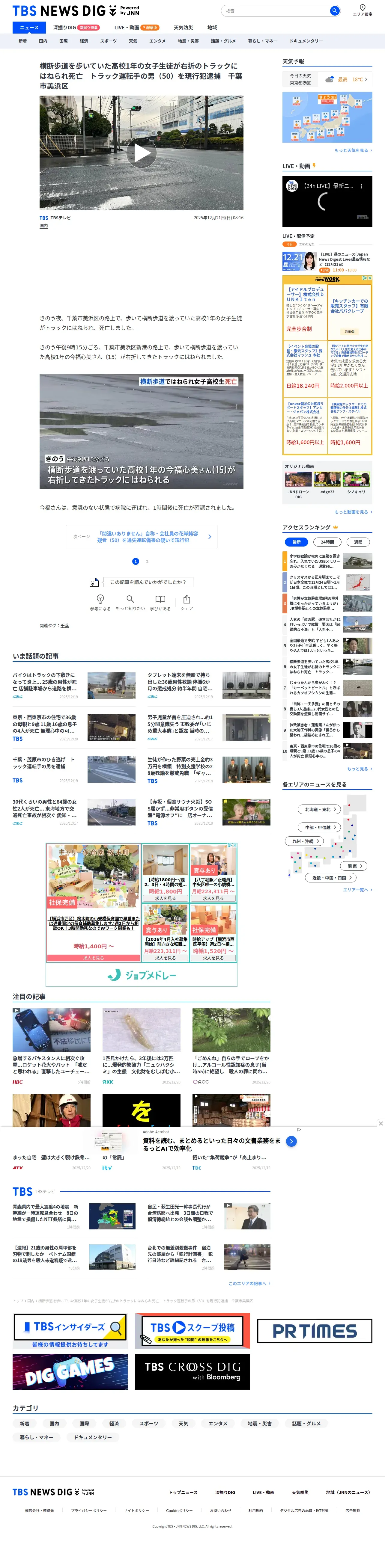Select current article page 1 indicator
This screenshot has height=1568, width=385.
pyautogui.click(x=135, y=561)
